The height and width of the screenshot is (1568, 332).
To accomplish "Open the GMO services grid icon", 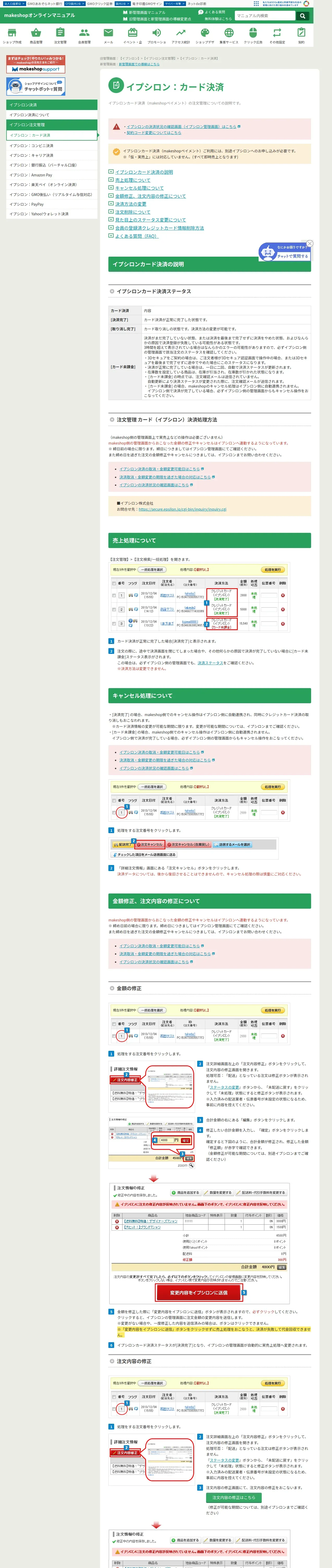I will coord(256,4).
